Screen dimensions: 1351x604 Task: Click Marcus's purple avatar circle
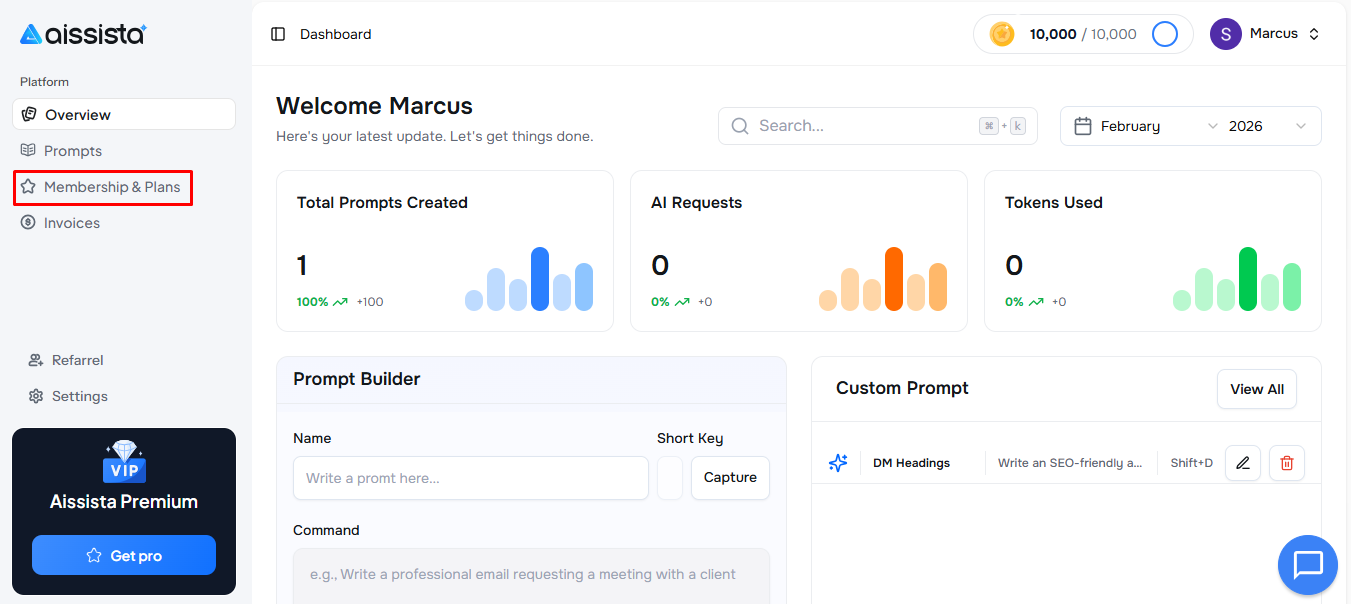point(1225,34)
